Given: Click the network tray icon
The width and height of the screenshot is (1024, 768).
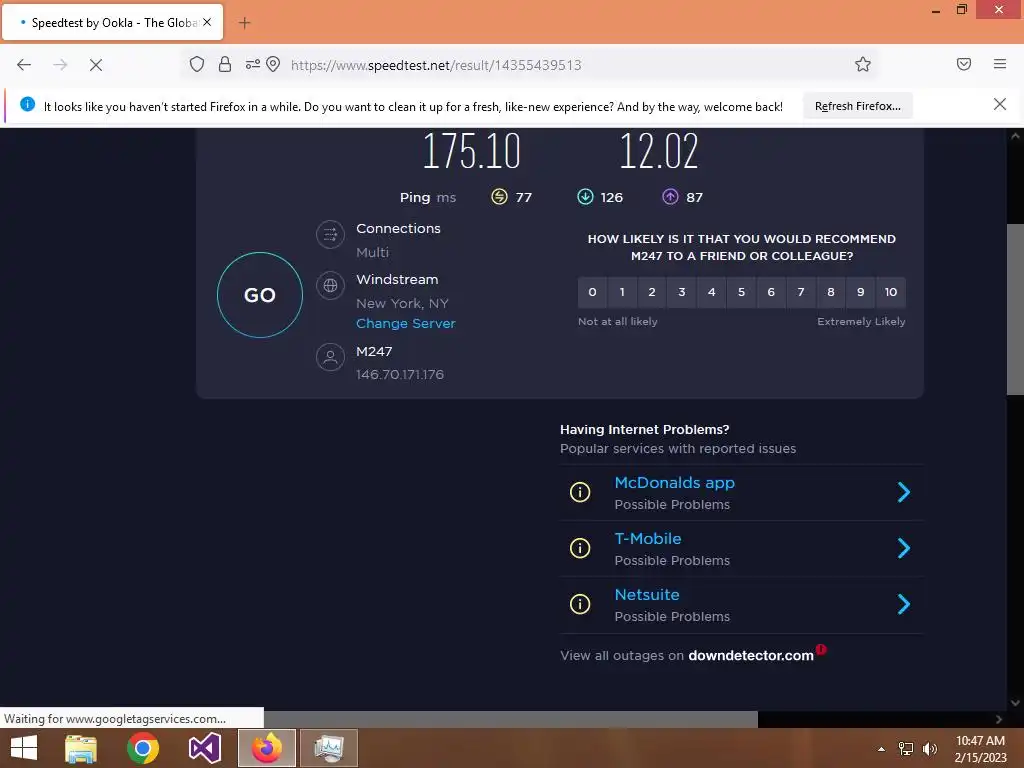Looking at the screenshot, I should 906,749.
